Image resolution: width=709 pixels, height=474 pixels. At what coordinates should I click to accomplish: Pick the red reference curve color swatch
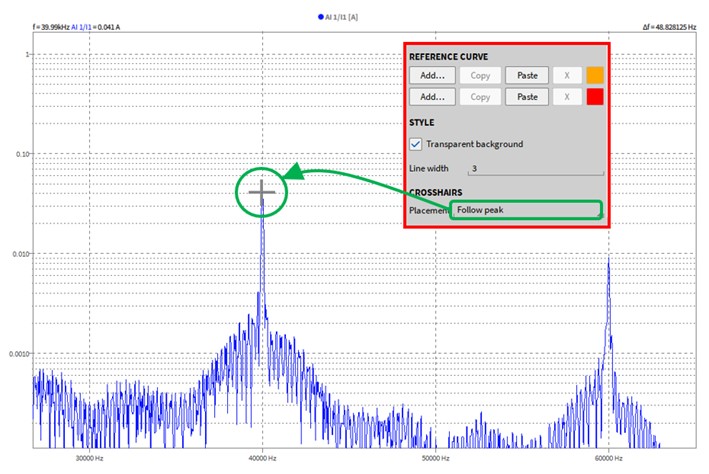(595, 97)
